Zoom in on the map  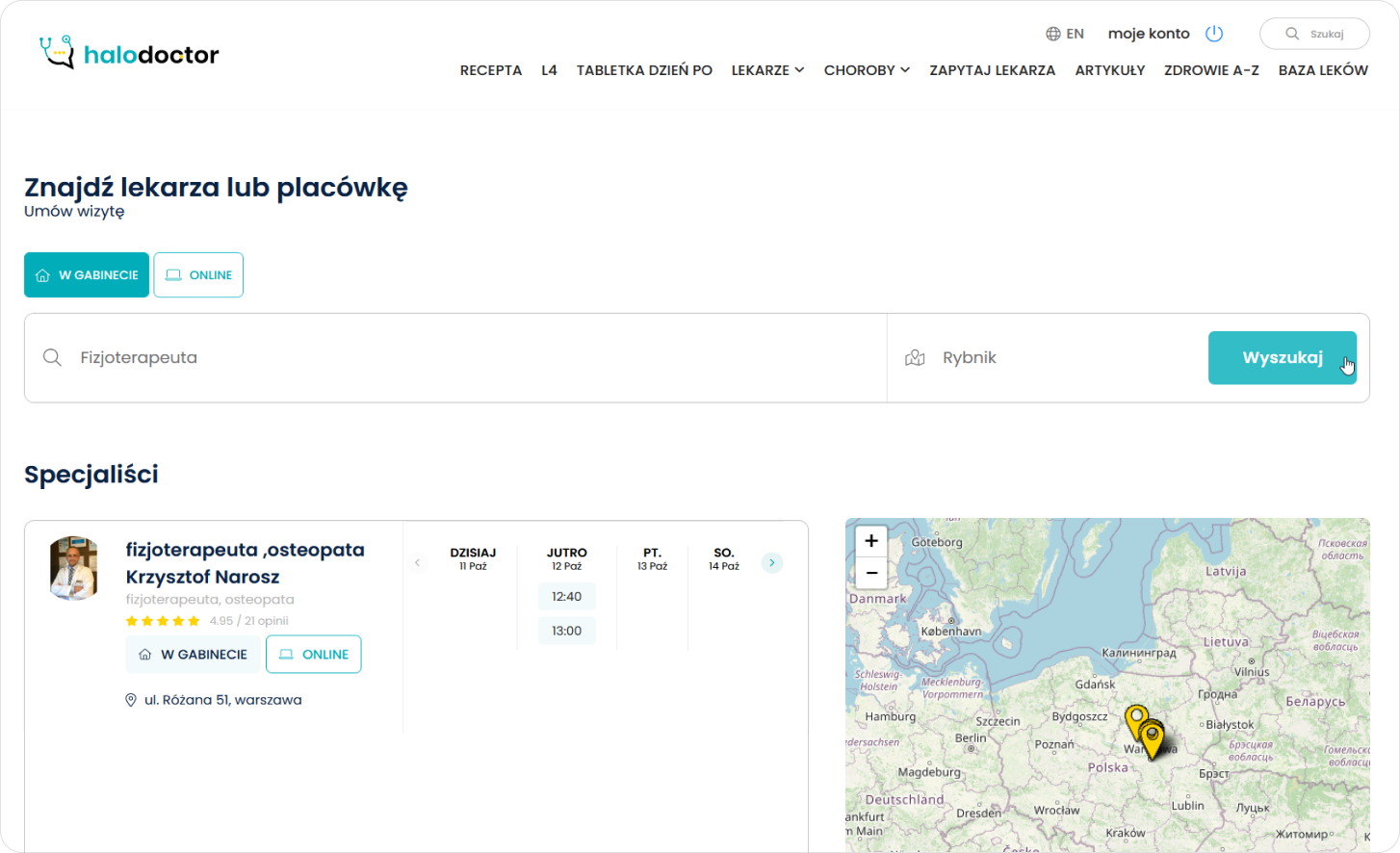click(871, 541)
